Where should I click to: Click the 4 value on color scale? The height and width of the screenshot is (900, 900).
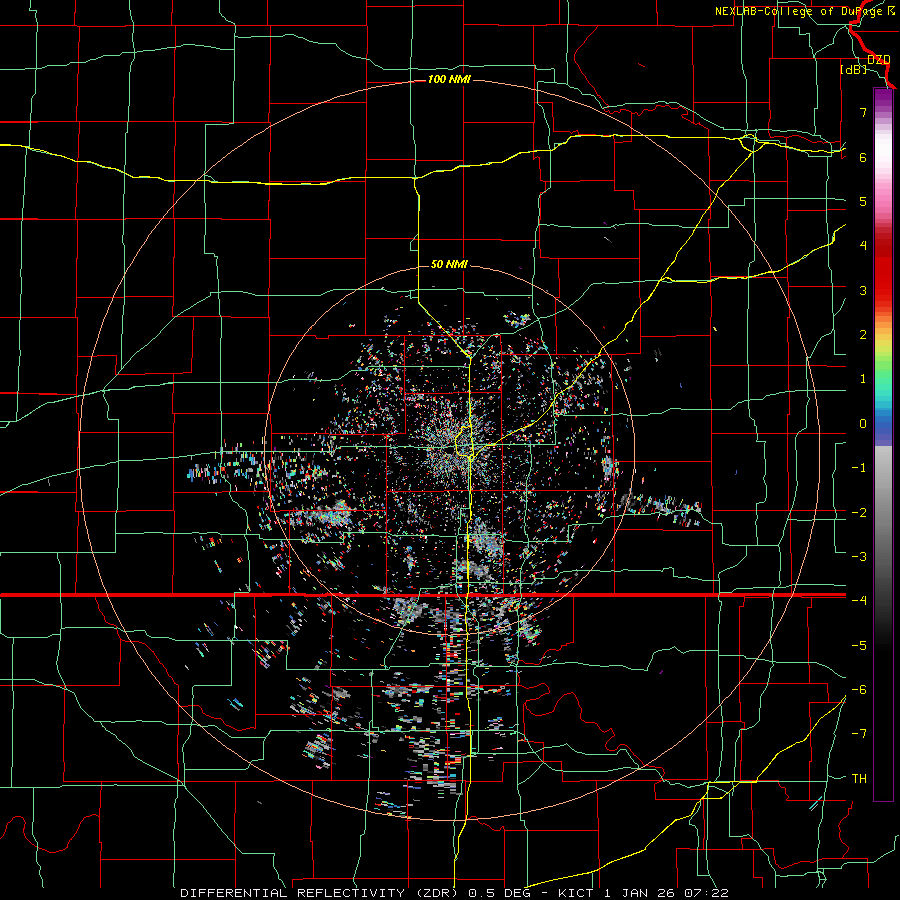pyautogui.click(x=863, y=246)
